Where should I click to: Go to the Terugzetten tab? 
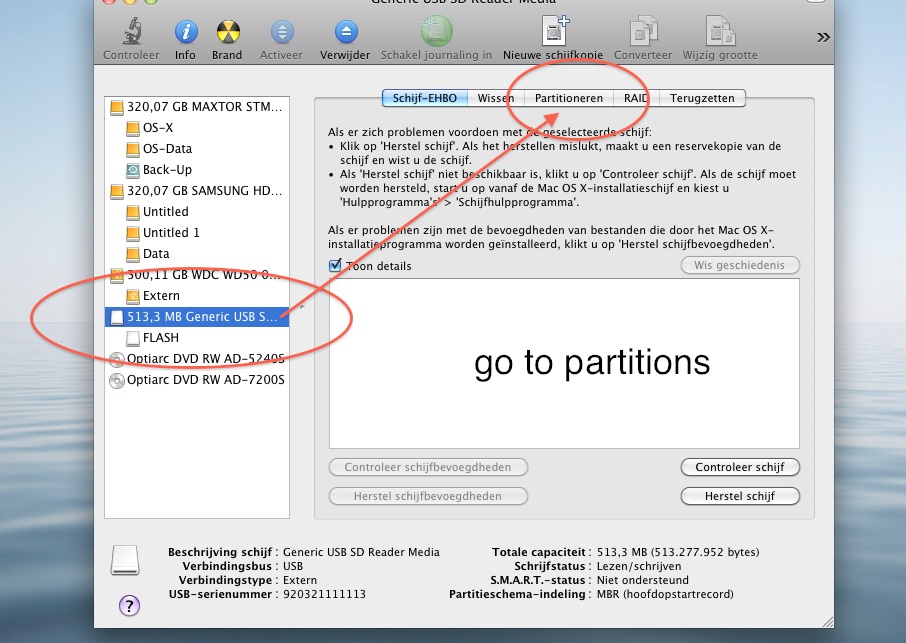click(701, 98)
